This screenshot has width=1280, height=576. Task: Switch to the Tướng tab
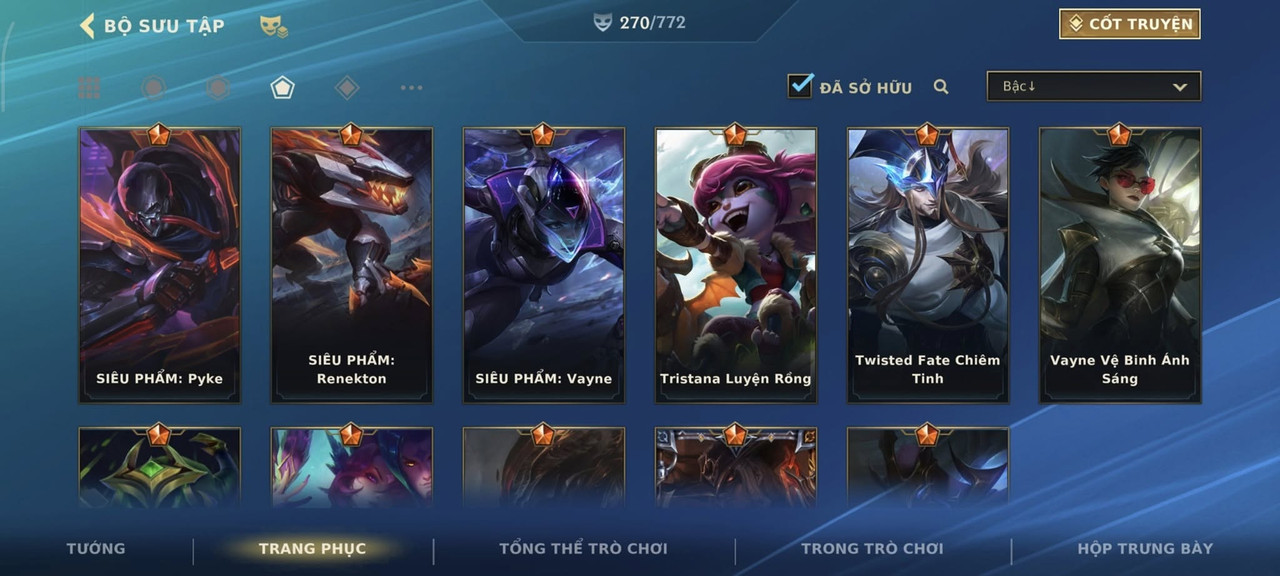pos(96,548)
